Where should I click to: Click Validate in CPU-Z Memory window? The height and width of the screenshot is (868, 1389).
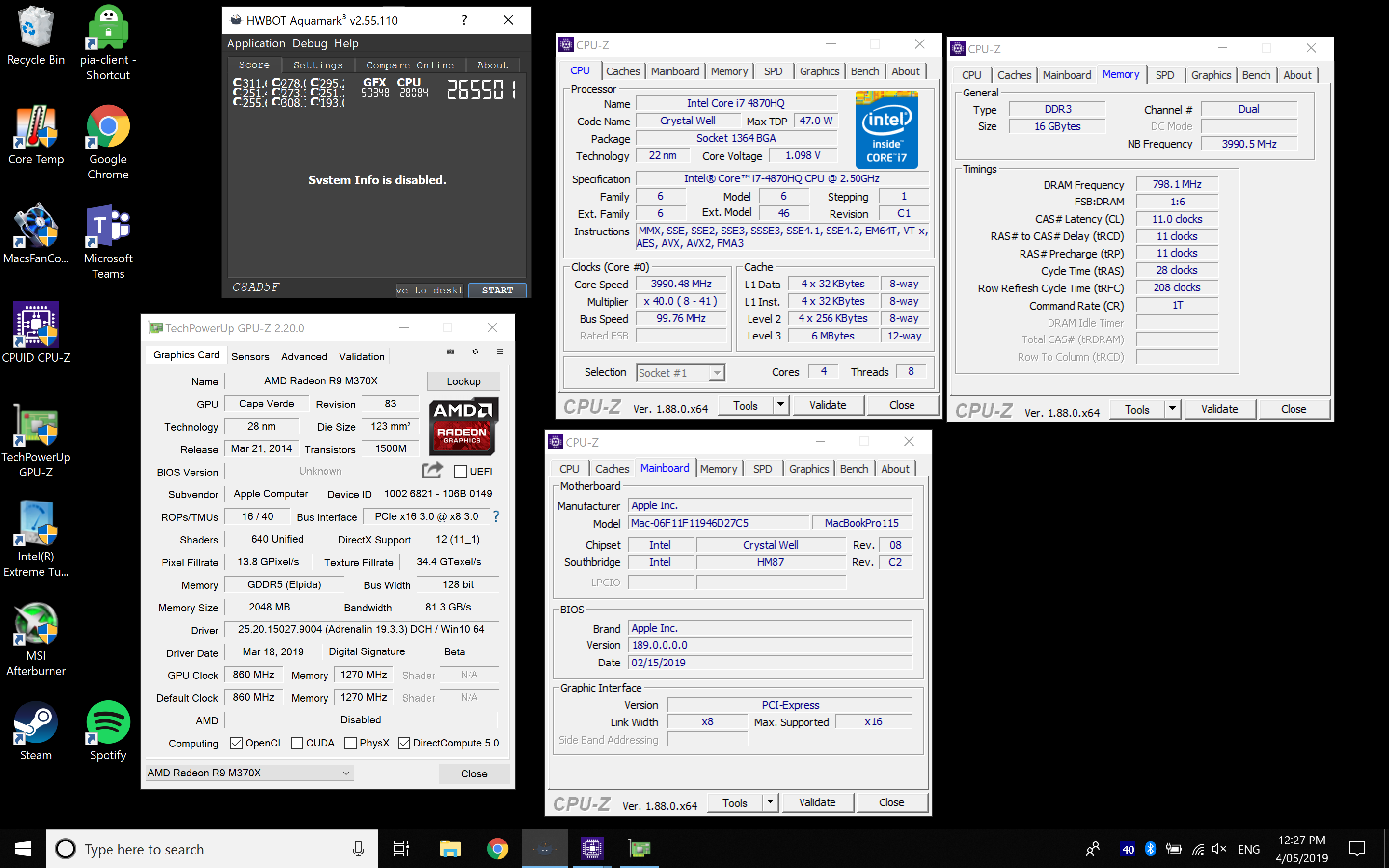[x=1219, y=409]
